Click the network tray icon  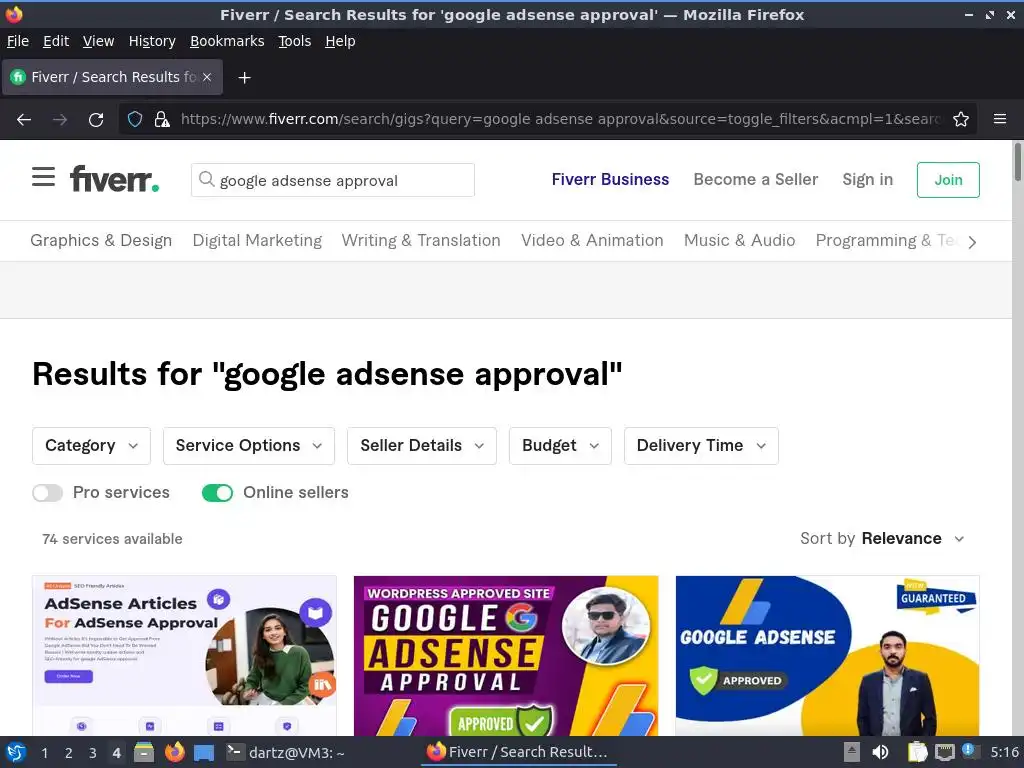point(944,752)
